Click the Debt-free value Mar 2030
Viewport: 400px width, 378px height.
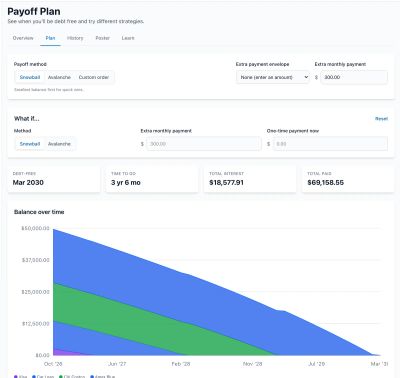coord(28,183)
